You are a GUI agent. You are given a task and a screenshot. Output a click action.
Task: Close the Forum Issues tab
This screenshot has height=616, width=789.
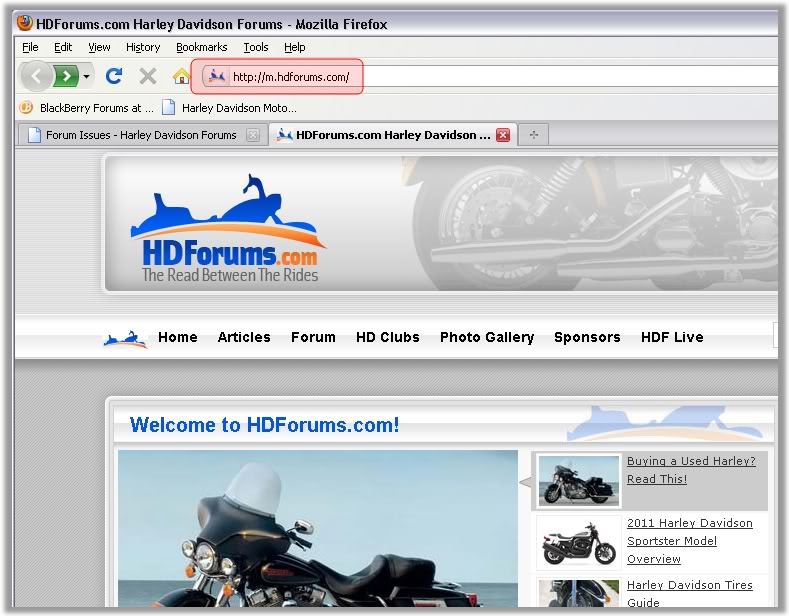(253, 135)
